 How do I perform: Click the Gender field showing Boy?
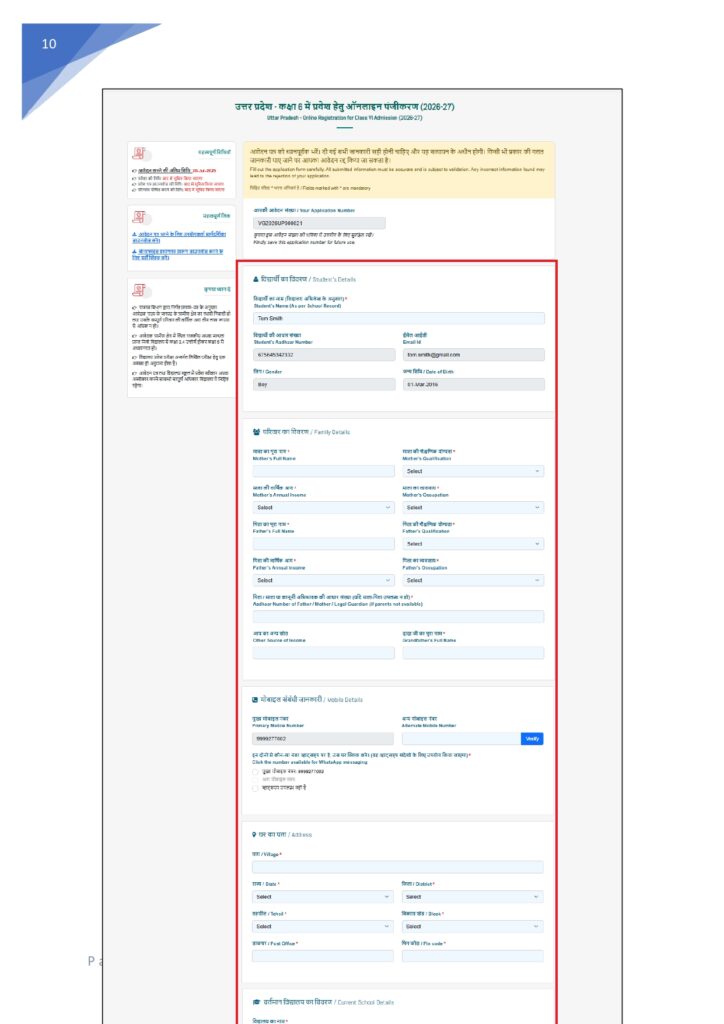click(x=324, y=385)
